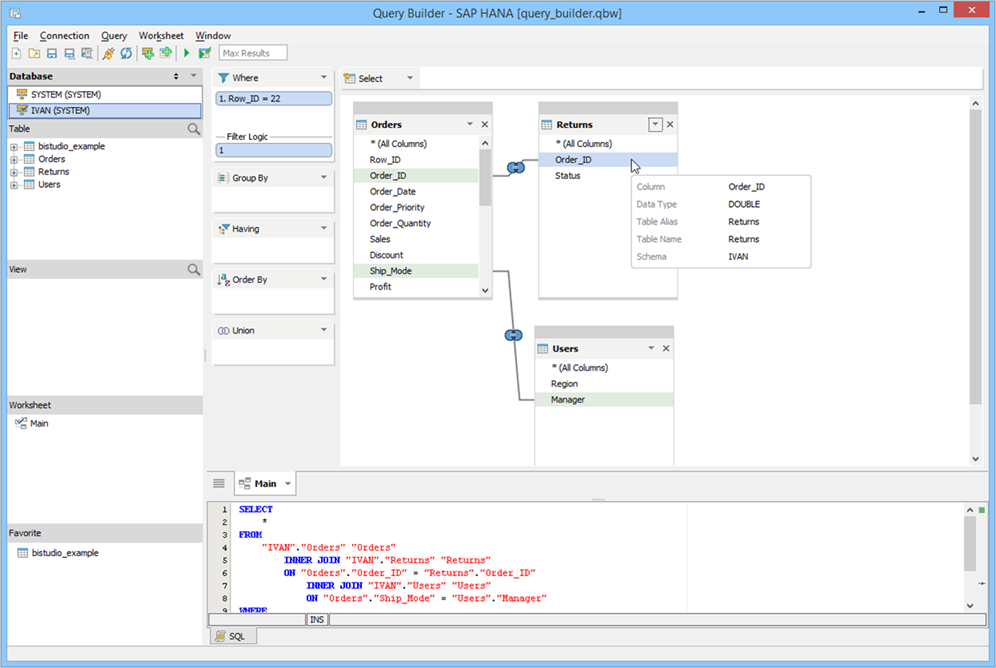Click the Where filter funnel icon
This screenshot has height=668, width=996.
tap(224, 77)
